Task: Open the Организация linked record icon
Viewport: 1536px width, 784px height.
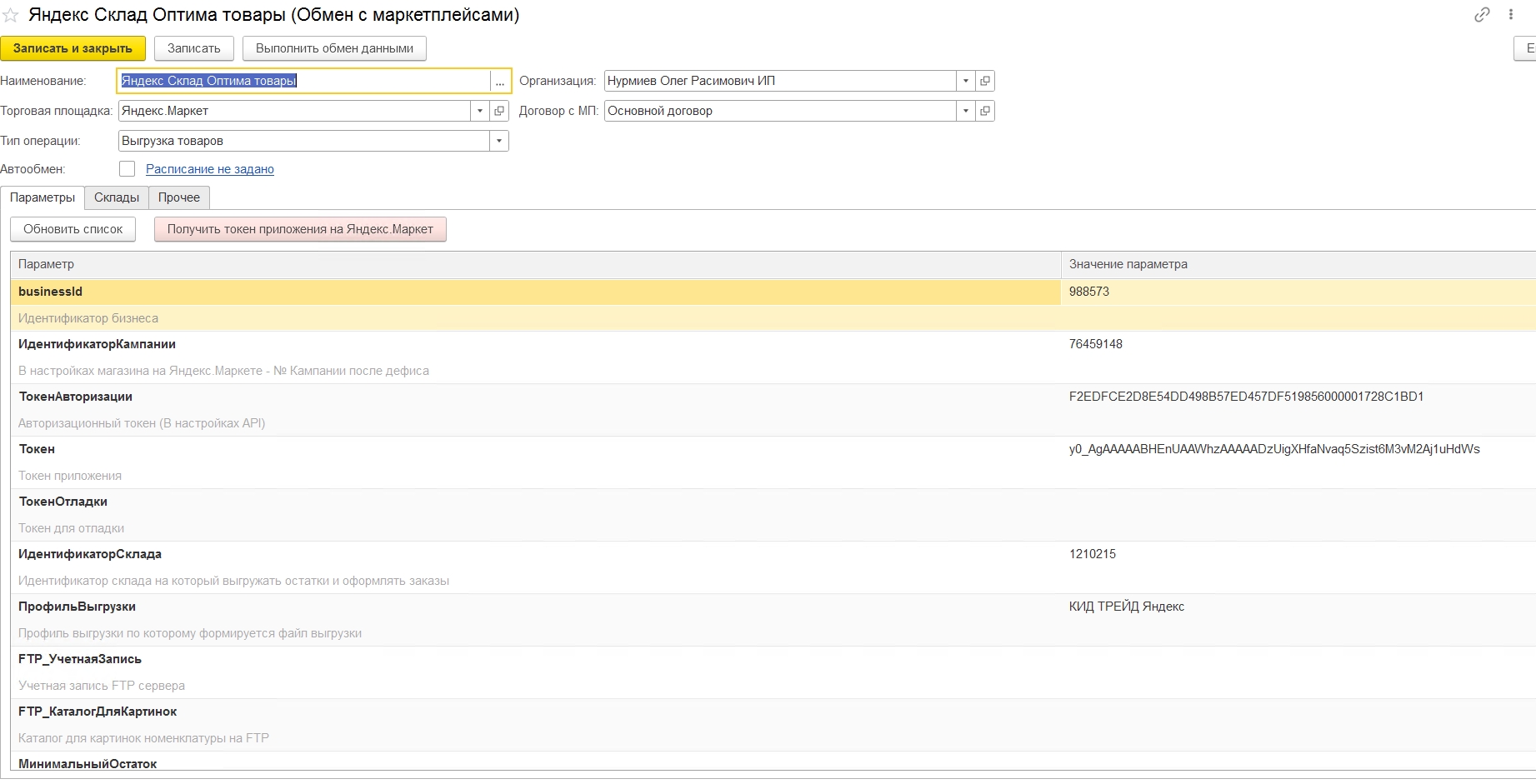Action: (985, 81)
